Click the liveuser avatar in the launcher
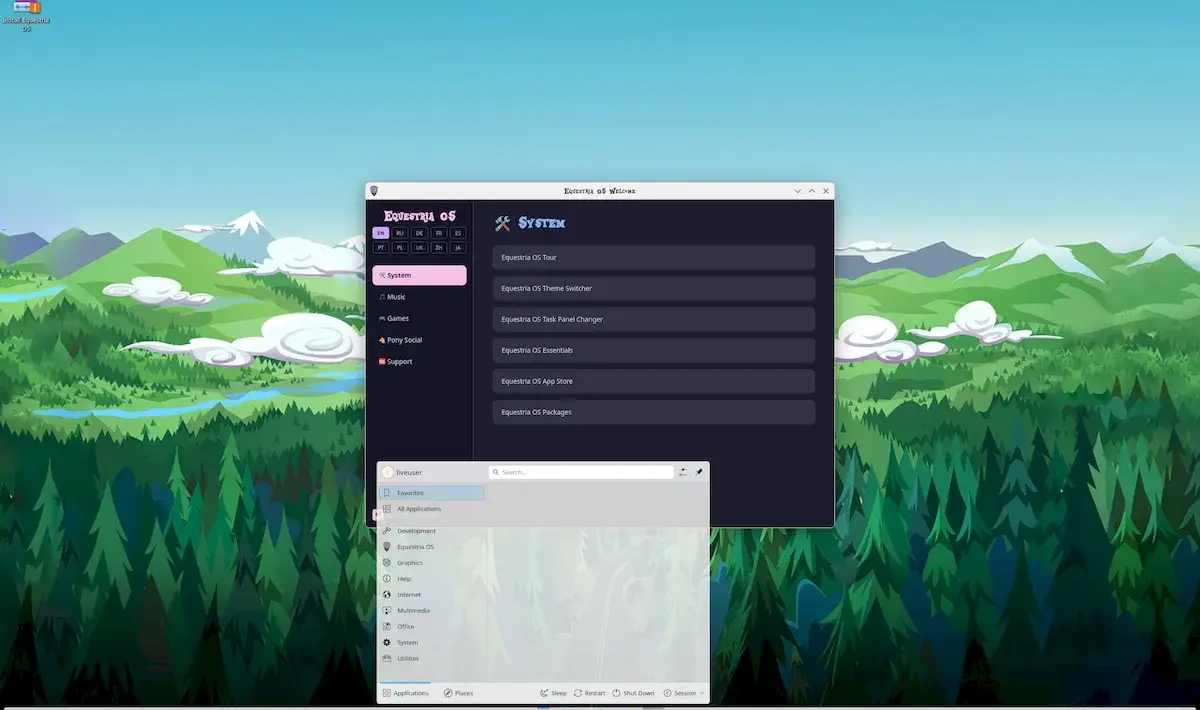1200x710 pixels. (x=388, y=472)
